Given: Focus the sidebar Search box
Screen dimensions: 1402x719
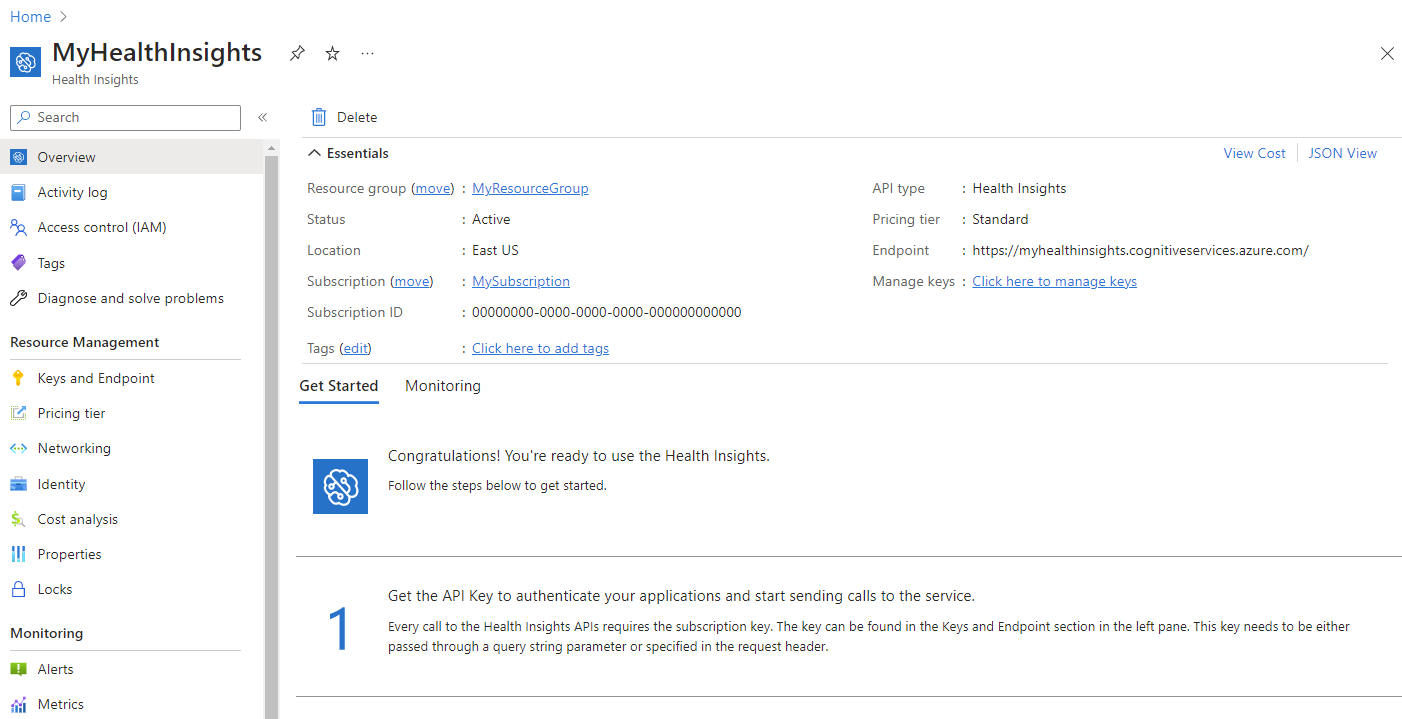Looking at the screenshot, I should click(x=125, y=118).
